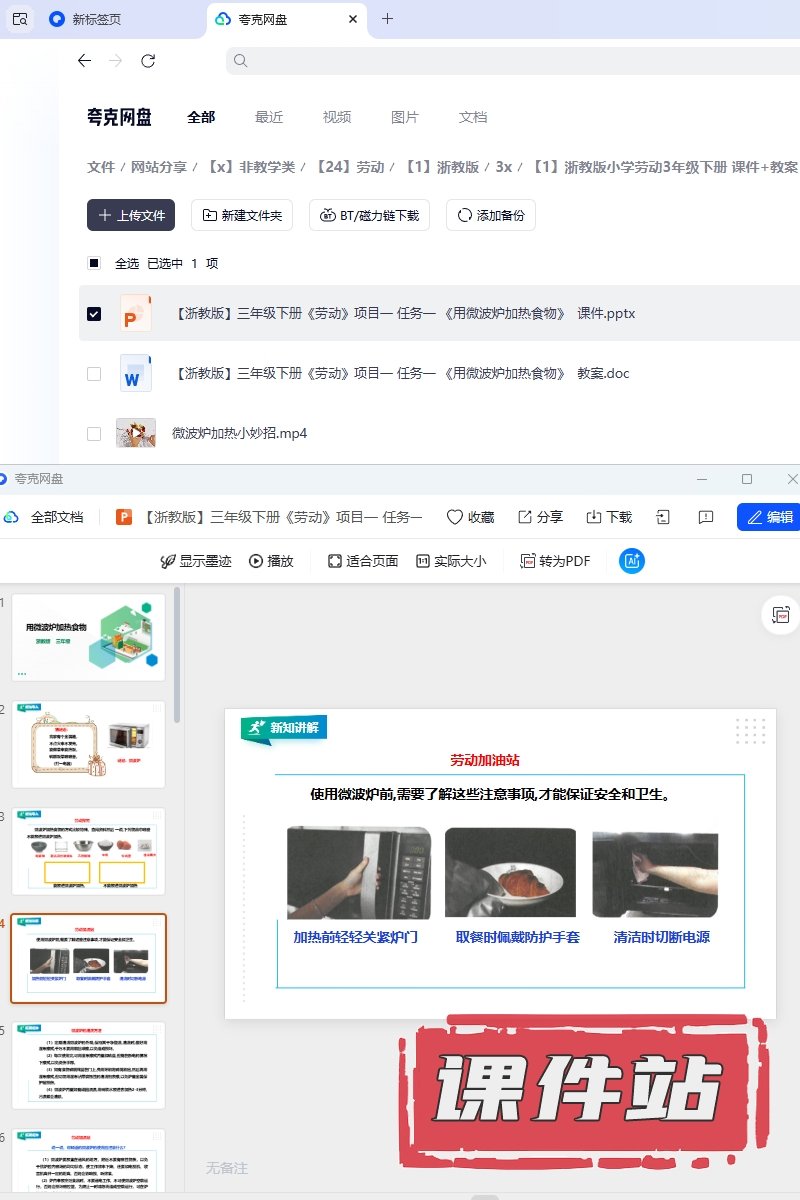
Task: Click the slide panel vertical scrollbar
Action: pyautogui.click(x=178, y=655)
